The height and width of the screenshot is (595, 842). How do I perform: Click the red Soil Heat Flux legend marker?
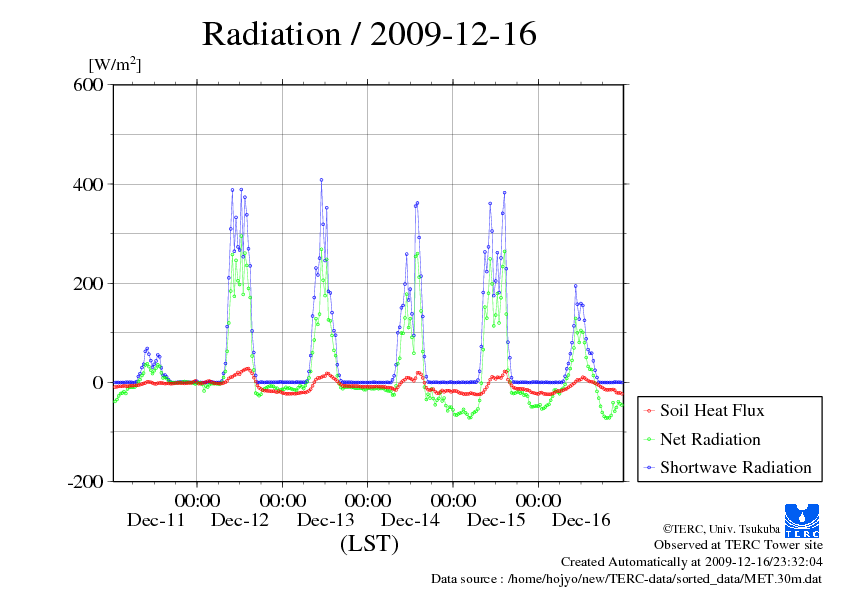(649, 411)
